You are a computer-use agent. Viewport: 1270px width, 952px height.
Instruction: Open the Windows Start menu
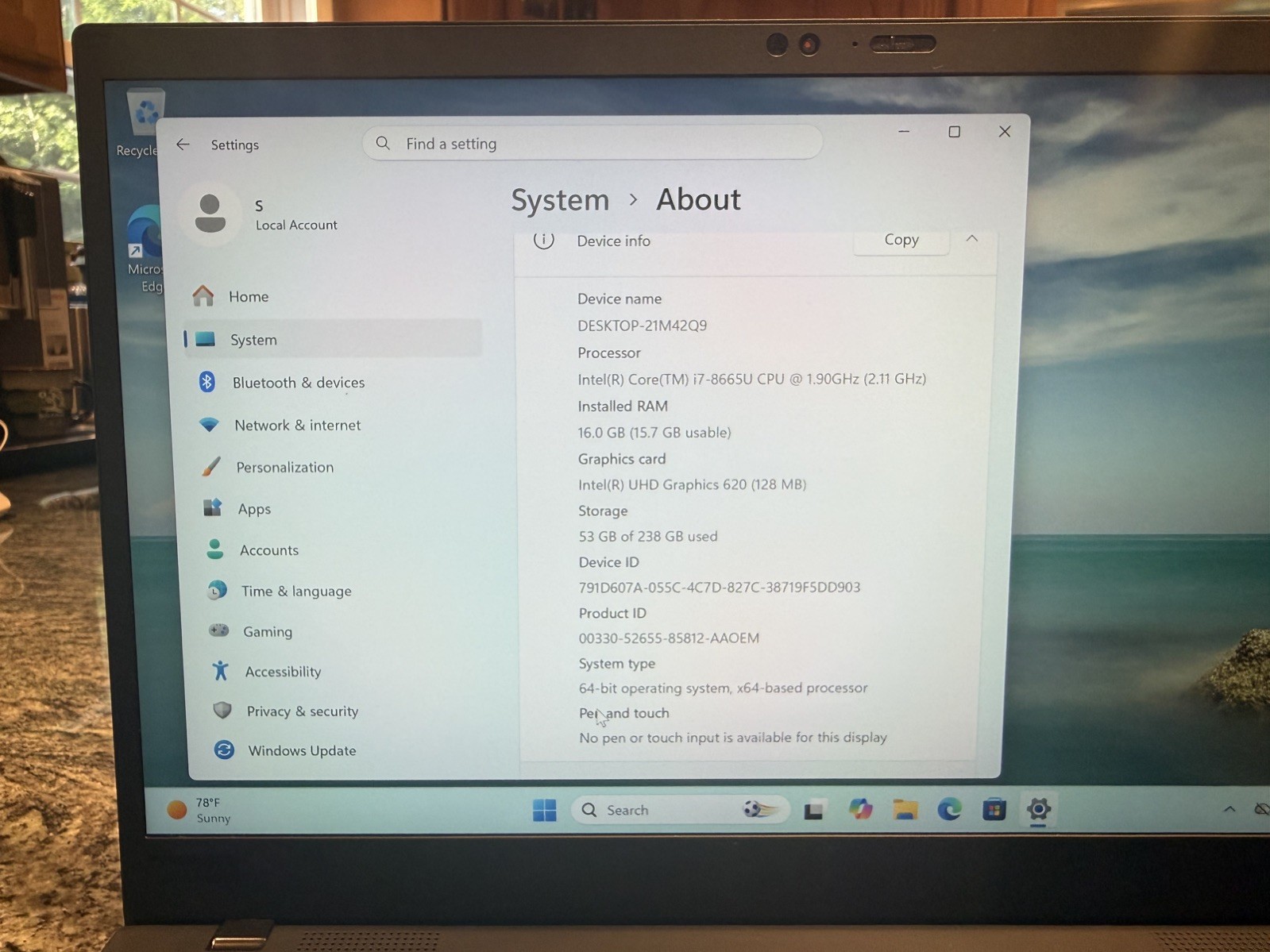pyautogui.click(x=545, y=810)
